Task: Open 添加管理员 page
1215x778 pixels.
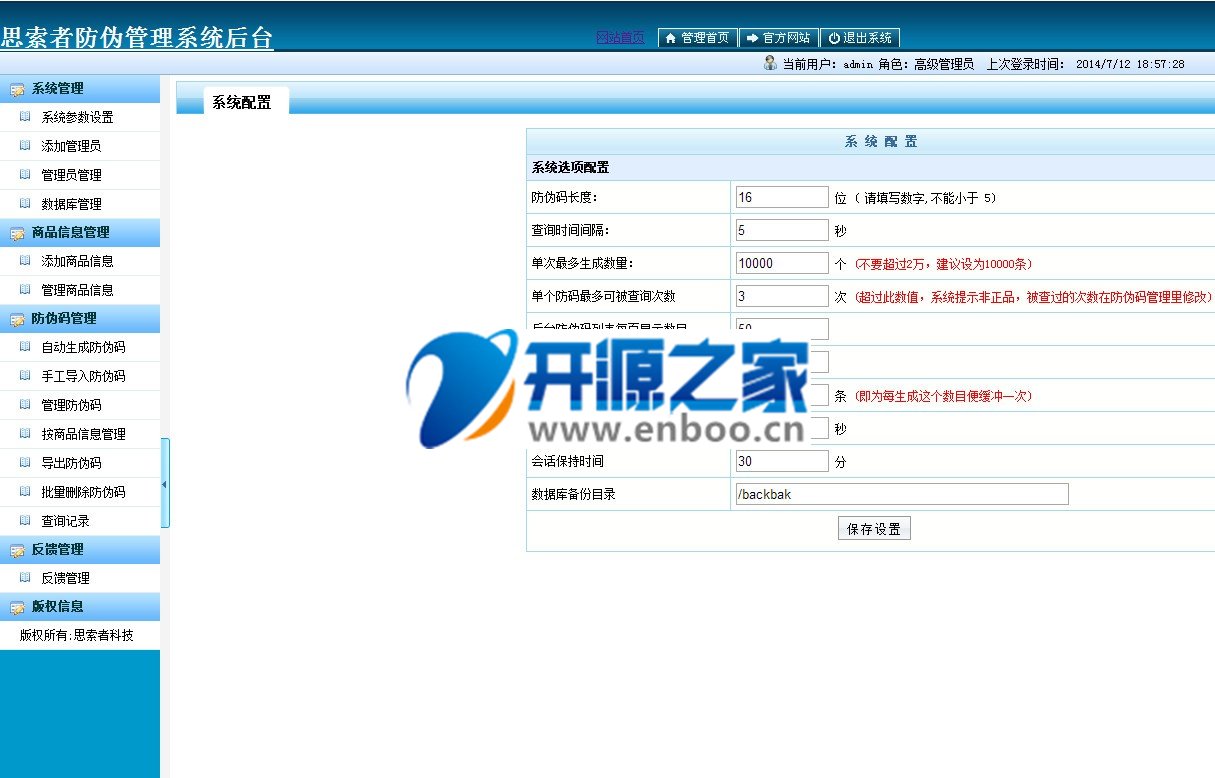Action: [71, 146]
